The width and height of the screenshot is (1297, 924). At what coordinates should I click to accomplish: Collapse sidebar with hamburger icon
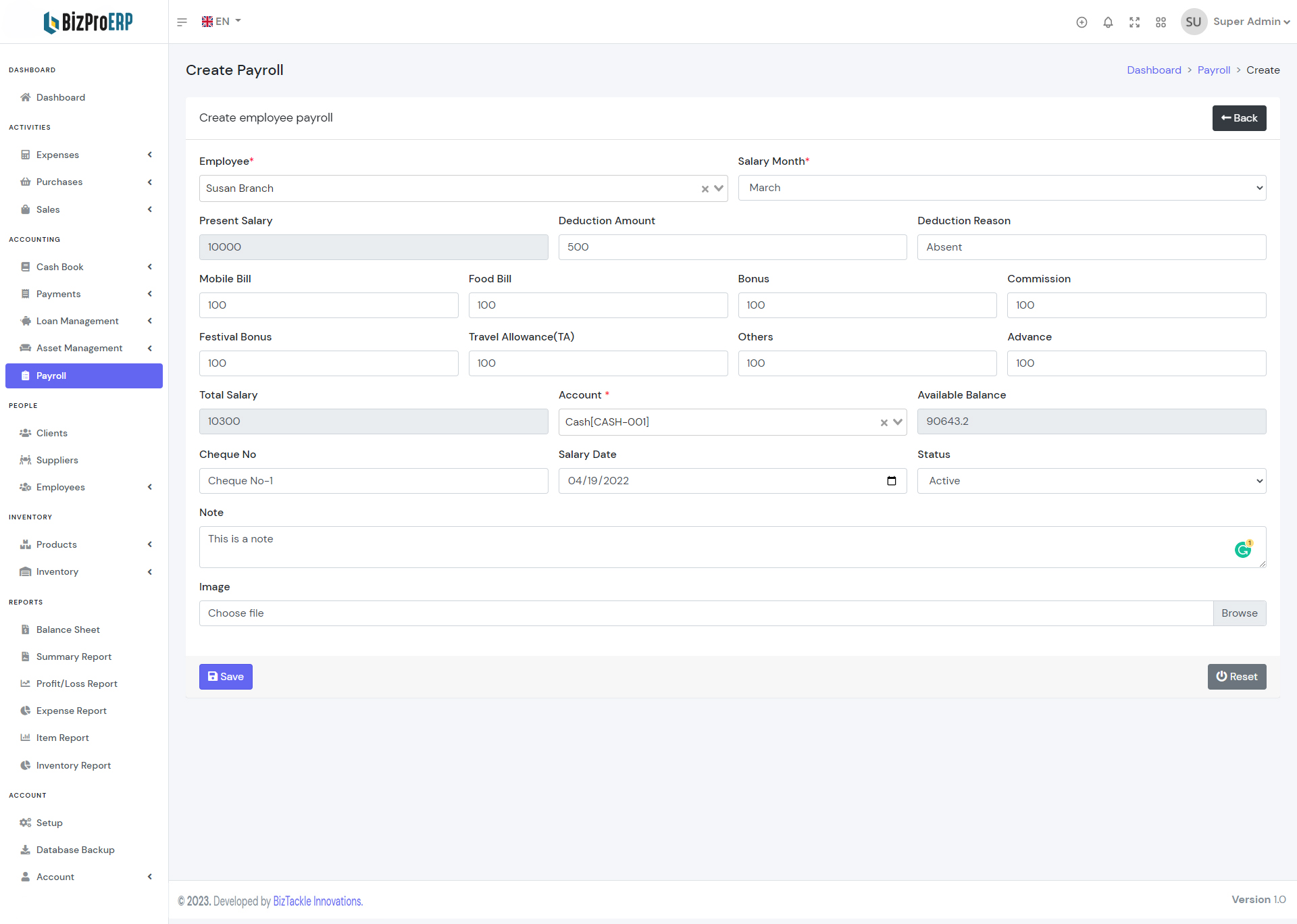(x=182, y=22)
